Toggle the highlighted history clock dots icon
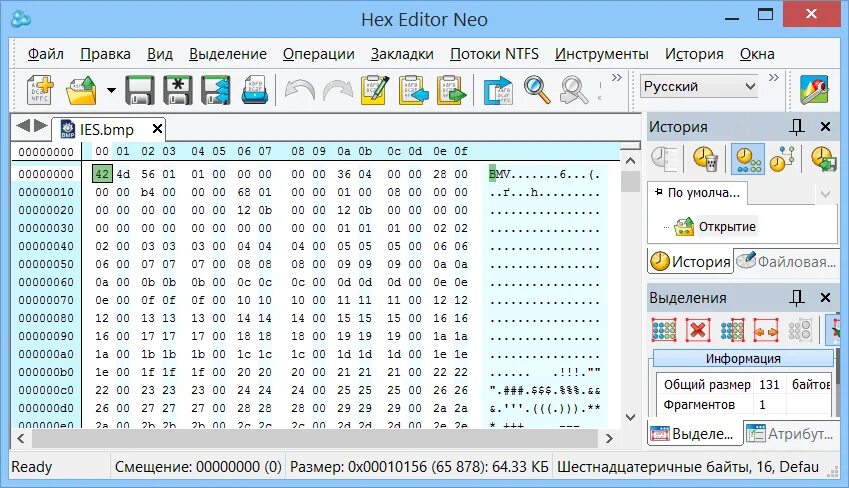 click(x=748, y=159)
